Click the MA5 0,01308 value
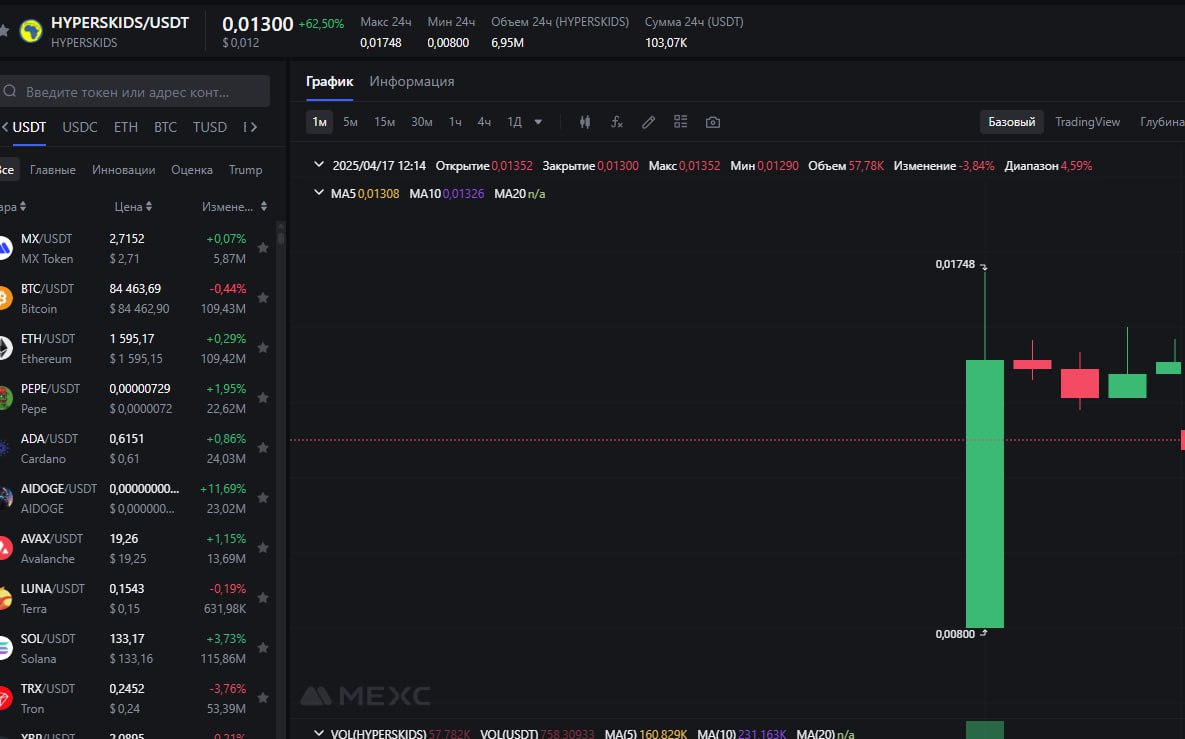The width and height of the screenshot is (1185, 739). (x=365, y=193)
